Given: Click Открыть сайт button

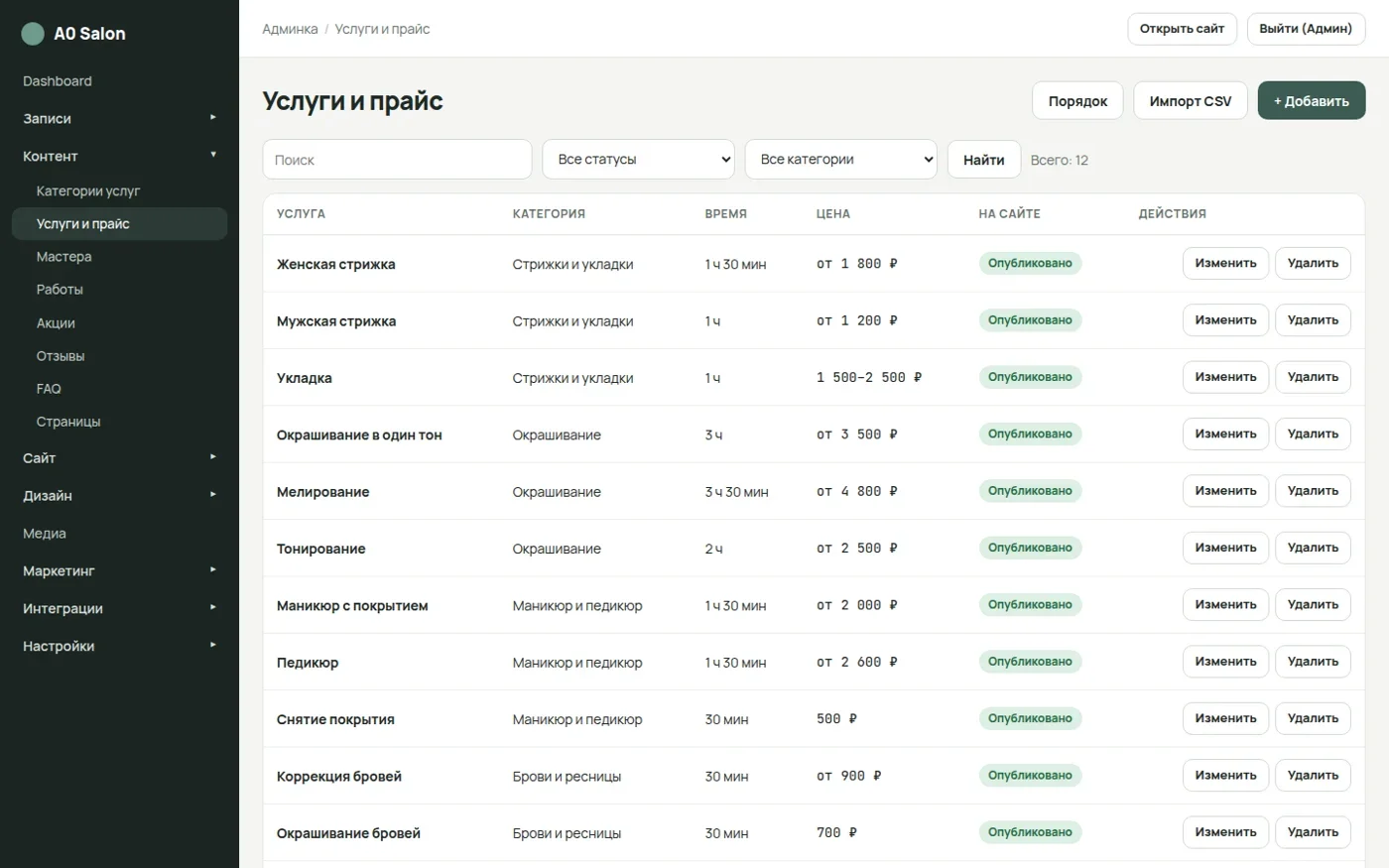Looking at the screenshot, I should (1182, 29).
